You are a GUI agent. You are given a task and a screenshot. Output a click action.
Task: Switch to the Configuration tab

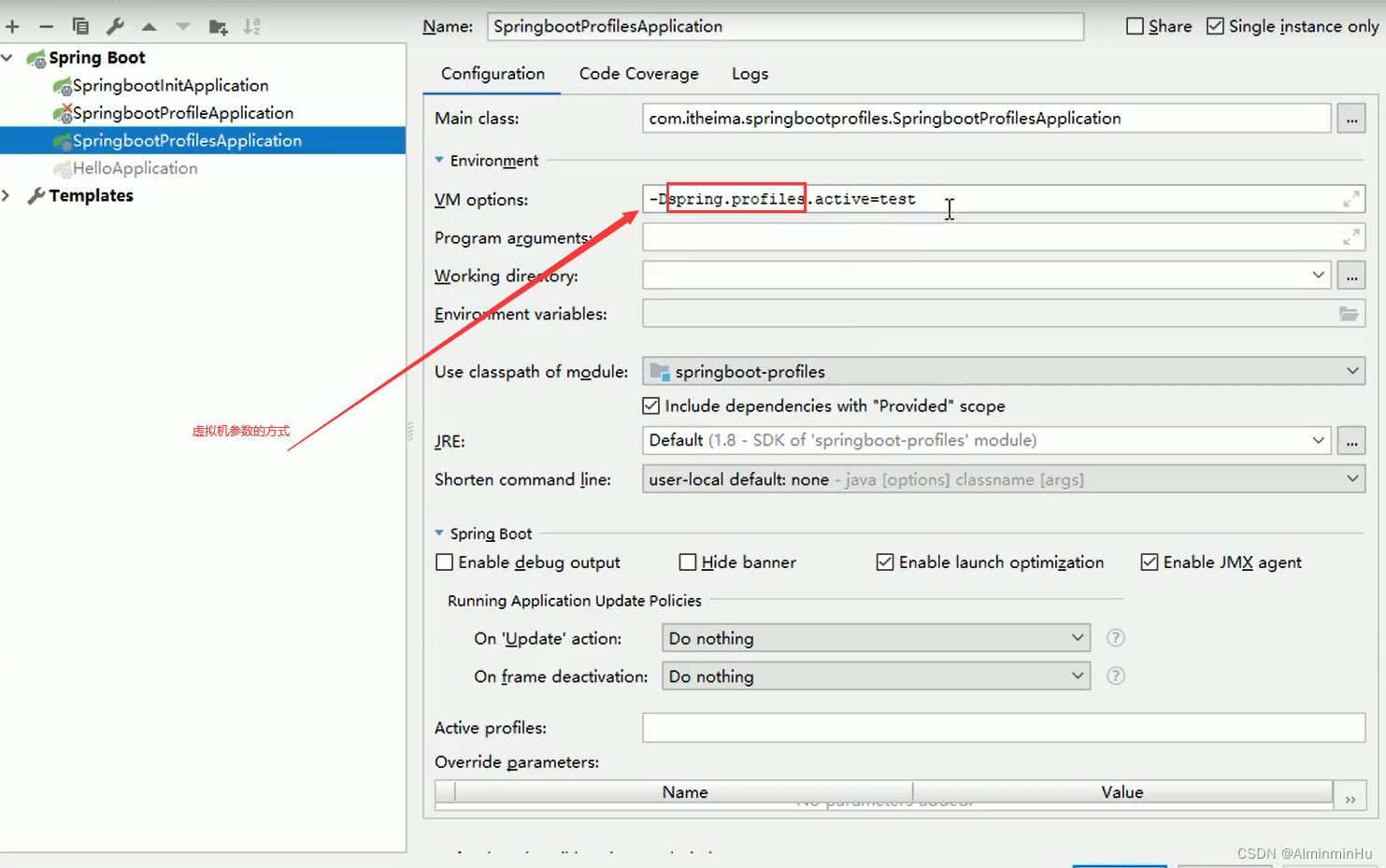(x=493, y=74)
